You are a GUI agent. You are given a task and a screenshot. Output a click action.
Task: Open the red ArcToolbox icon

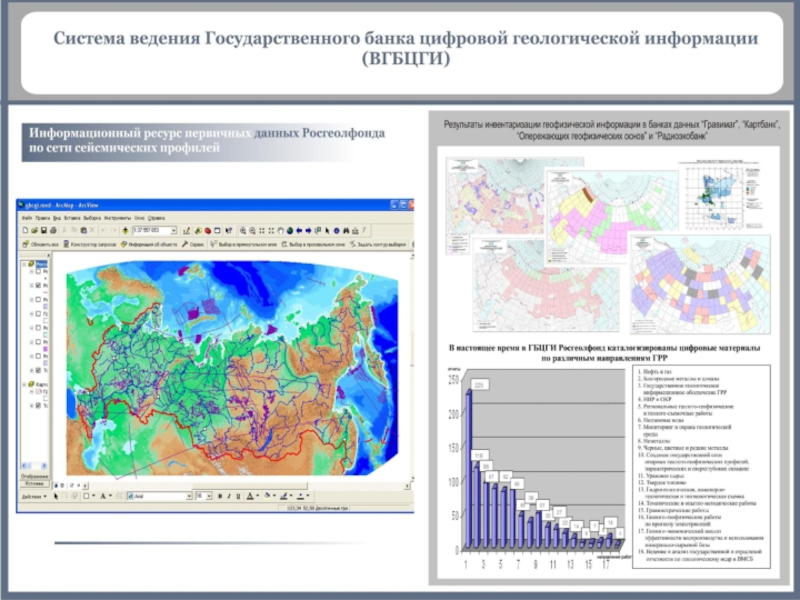point(208,231)
